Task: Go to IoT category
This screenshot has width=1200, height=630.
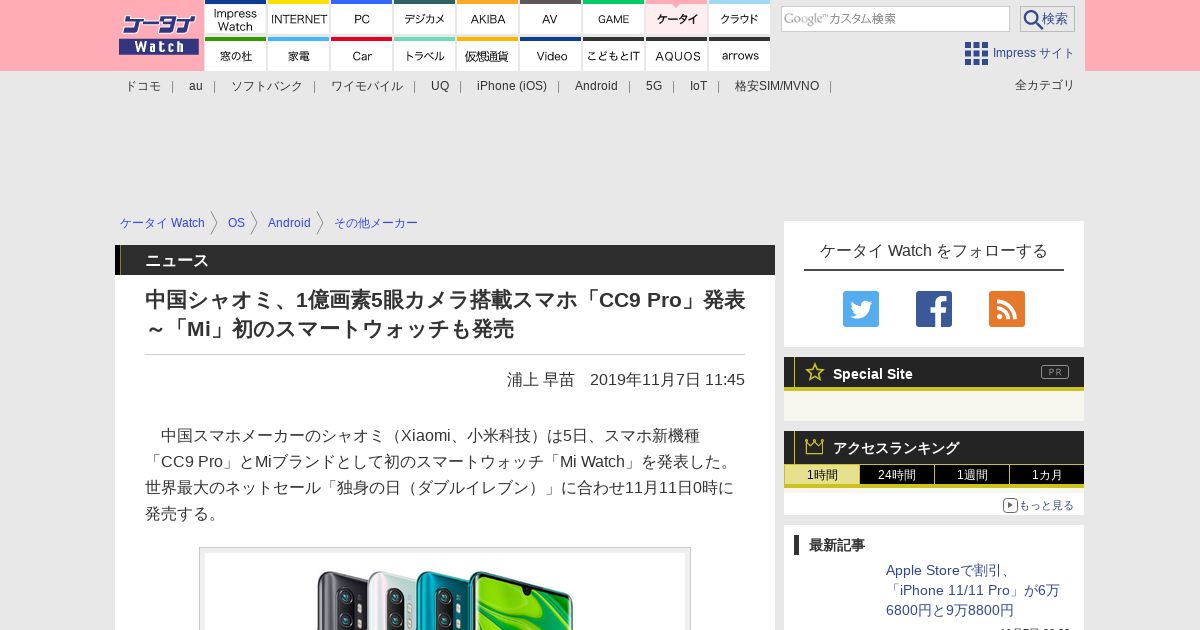Action: click(x=698, y=86)
